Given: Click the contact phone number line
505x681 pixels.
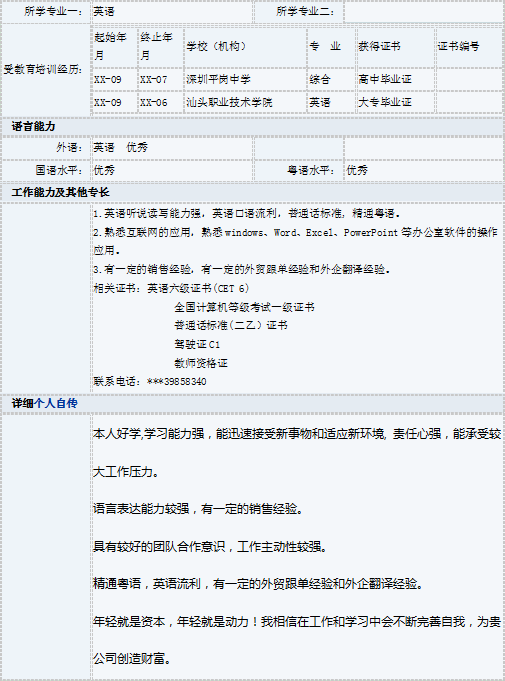Looking at the screenshot, I should [x=150, y=382].
